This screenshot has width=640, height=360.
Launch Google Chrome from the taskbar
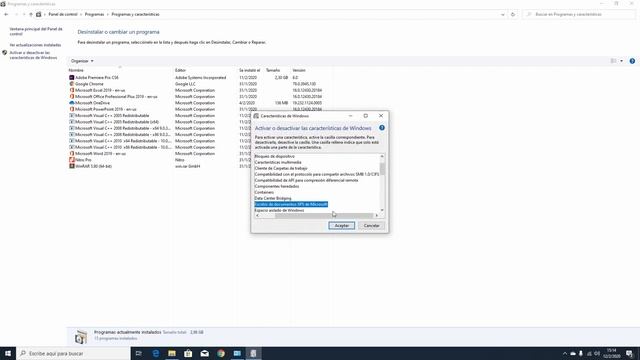pos(221,353)
